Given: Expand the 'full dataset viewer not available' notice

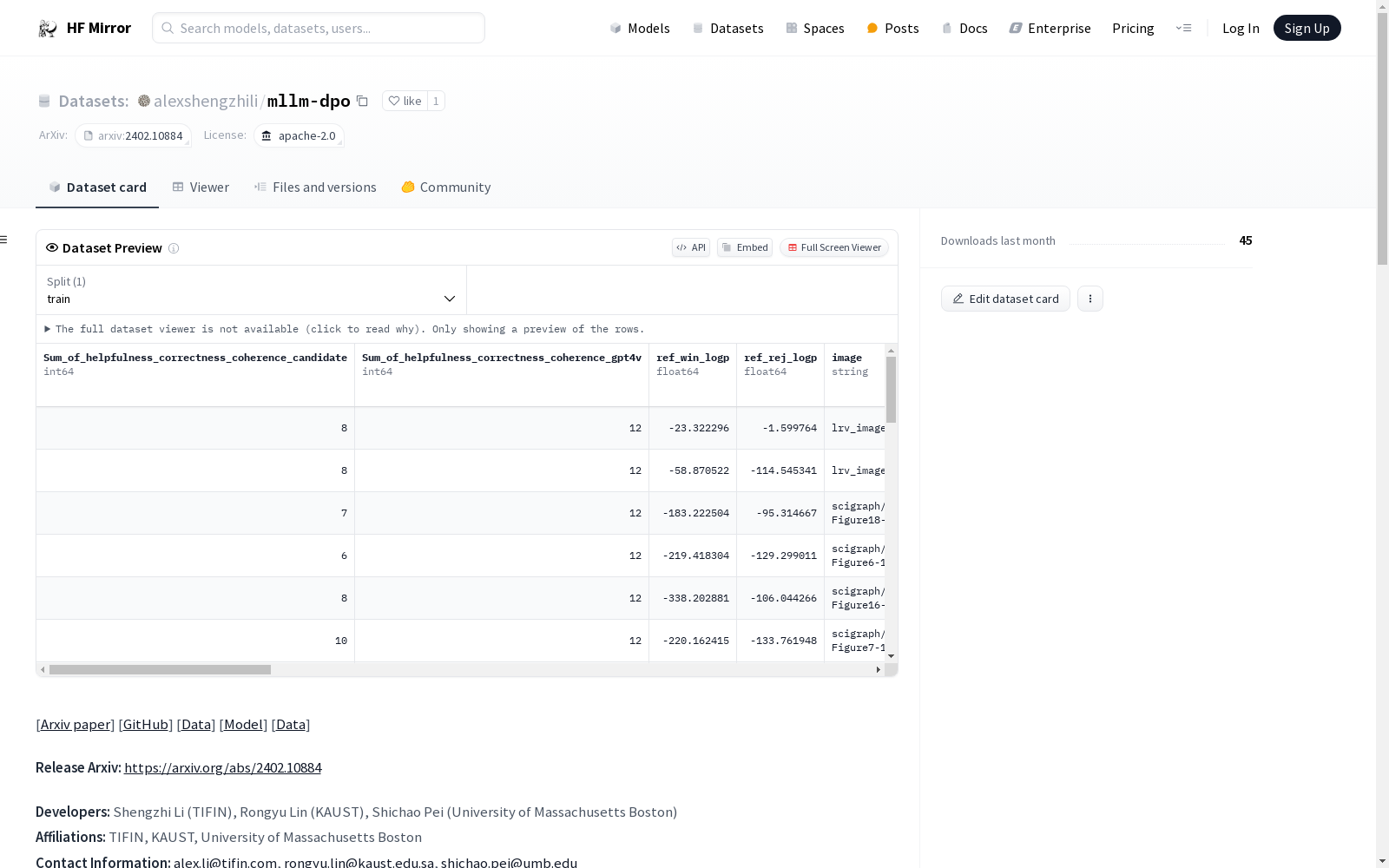Looking at the screenshot, I should 345,330.
